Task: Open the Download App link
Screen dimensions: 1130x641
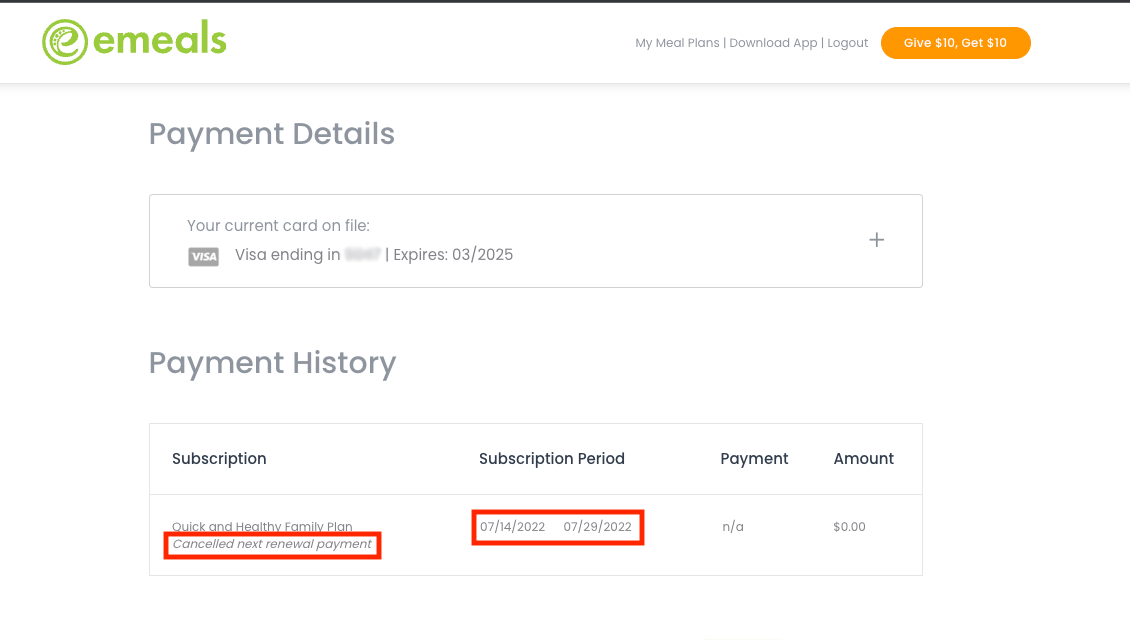Action: pos(773,43)
